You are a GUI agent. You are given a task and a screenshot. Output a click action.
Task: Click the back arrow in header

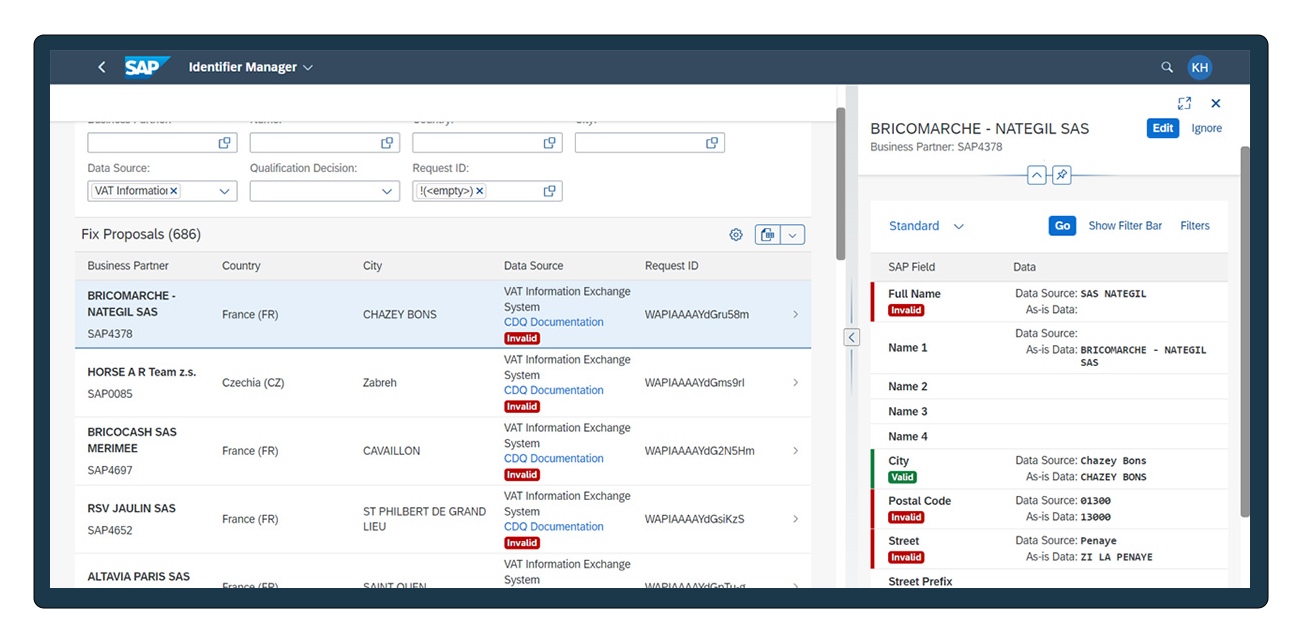[101, 67]
